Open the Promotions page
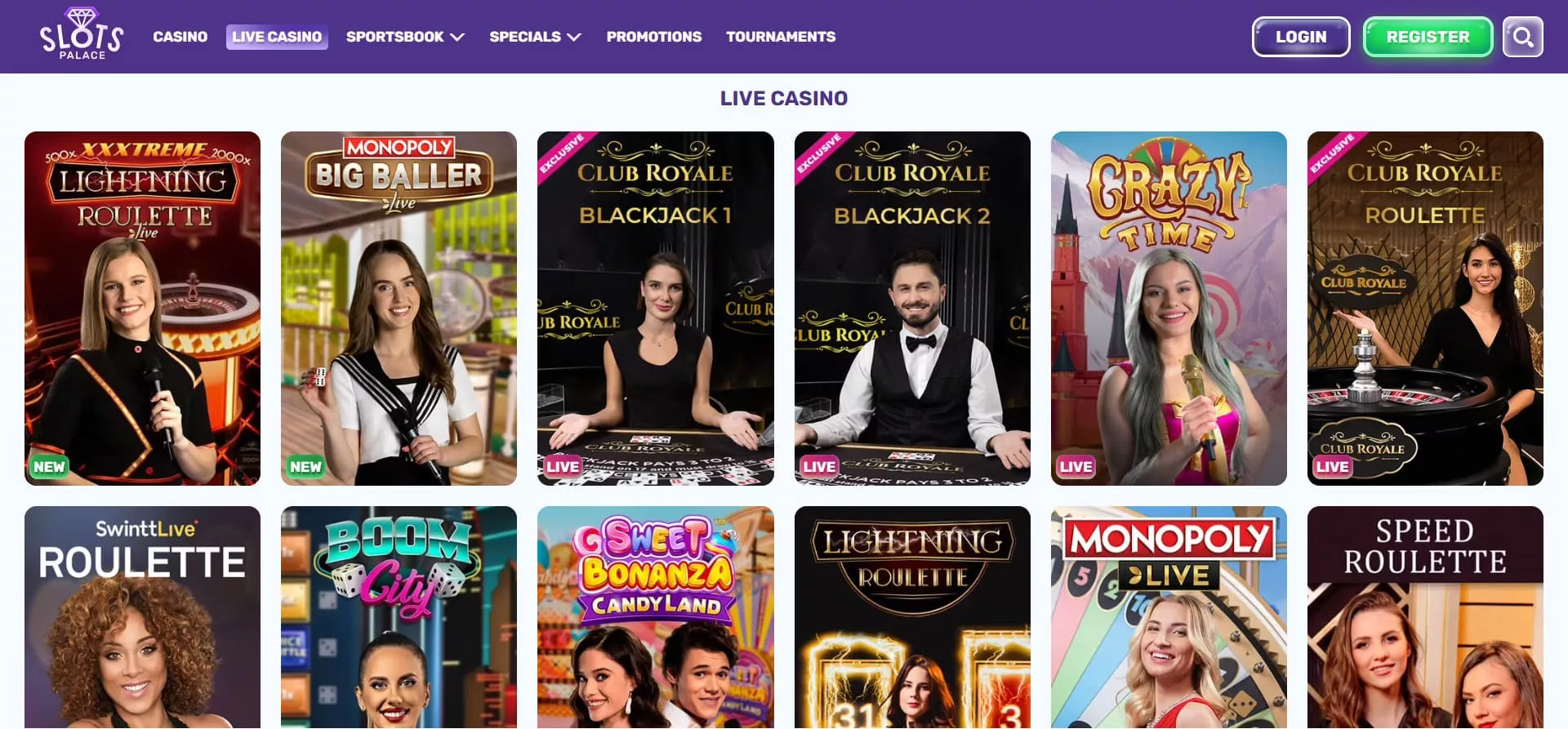The width and height of the screenshot is (1568, 729). pyautogui.click(x=654, y=37)
